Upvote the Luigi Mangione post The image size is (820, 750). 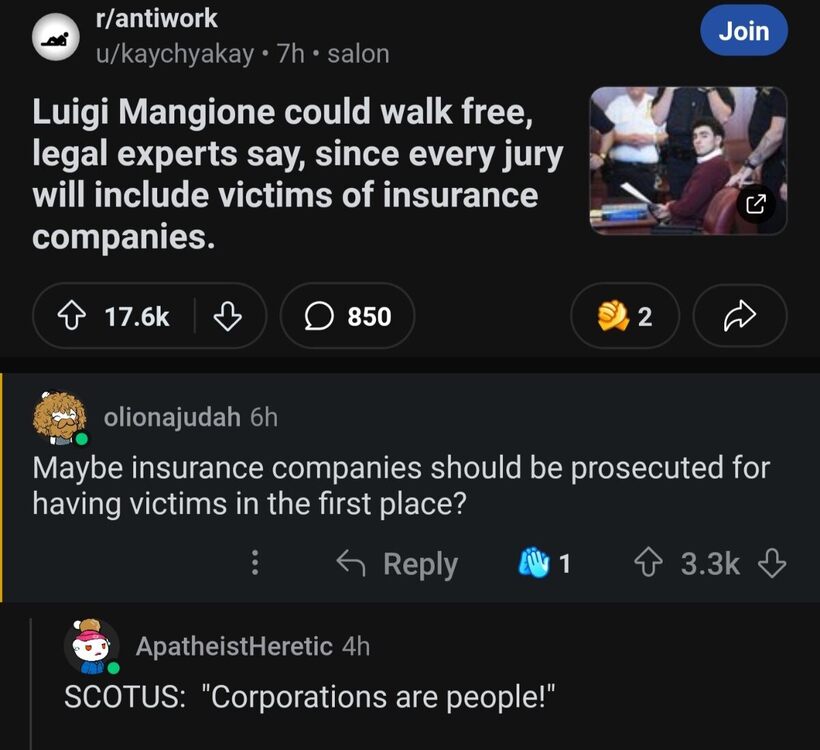77,317
